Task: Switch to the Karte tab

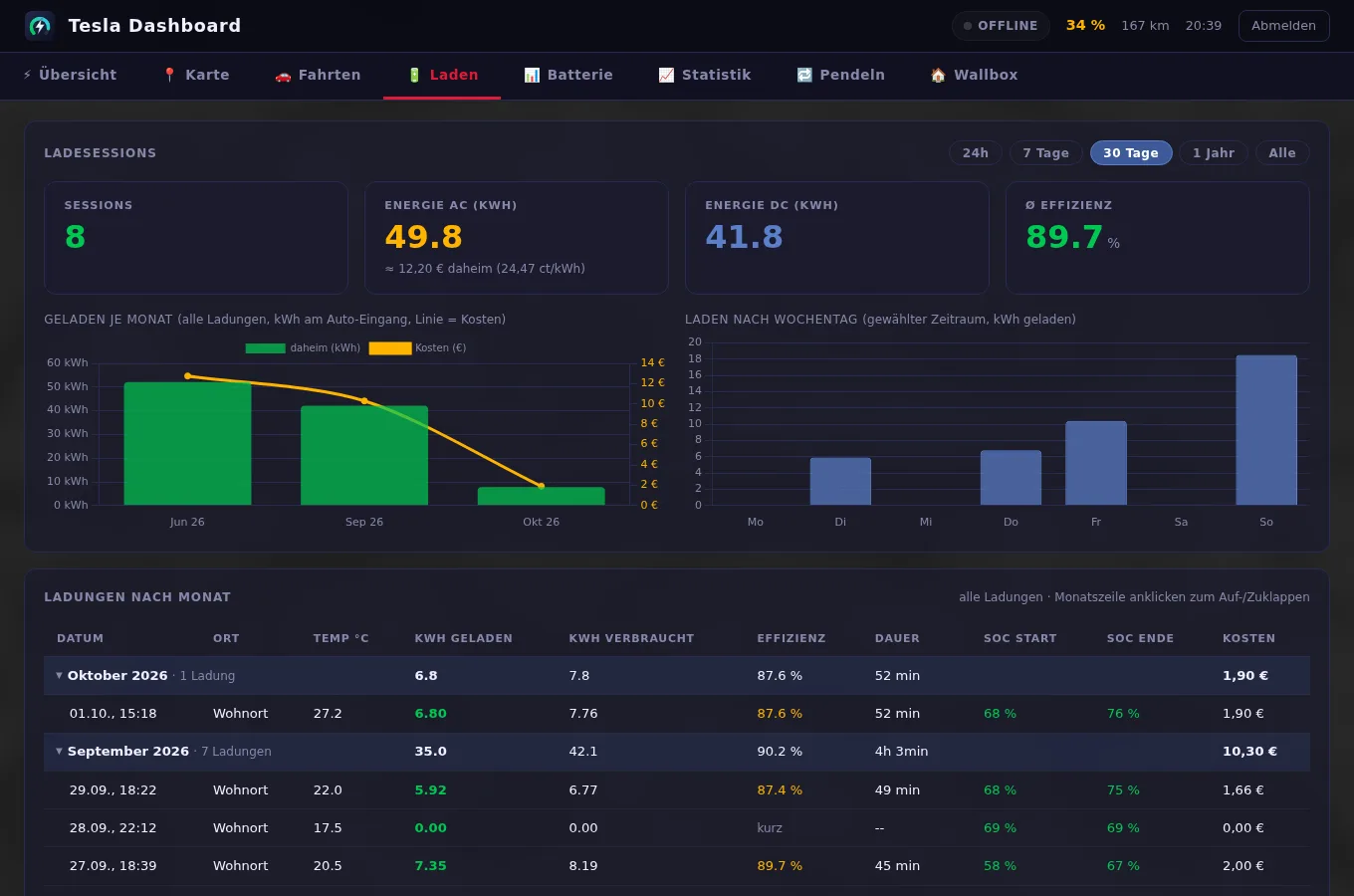Action: click(x=196, y=75)
